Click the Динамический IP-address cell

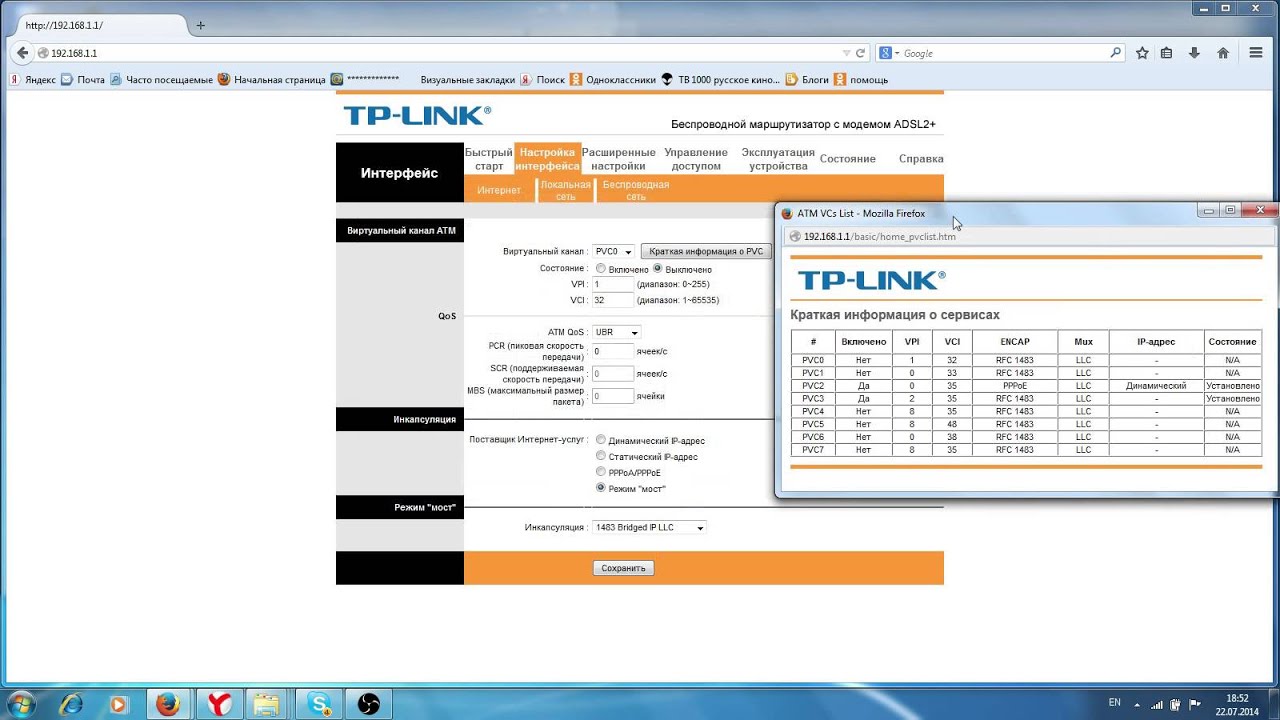pyautogui.click(x=1156, y=385)
